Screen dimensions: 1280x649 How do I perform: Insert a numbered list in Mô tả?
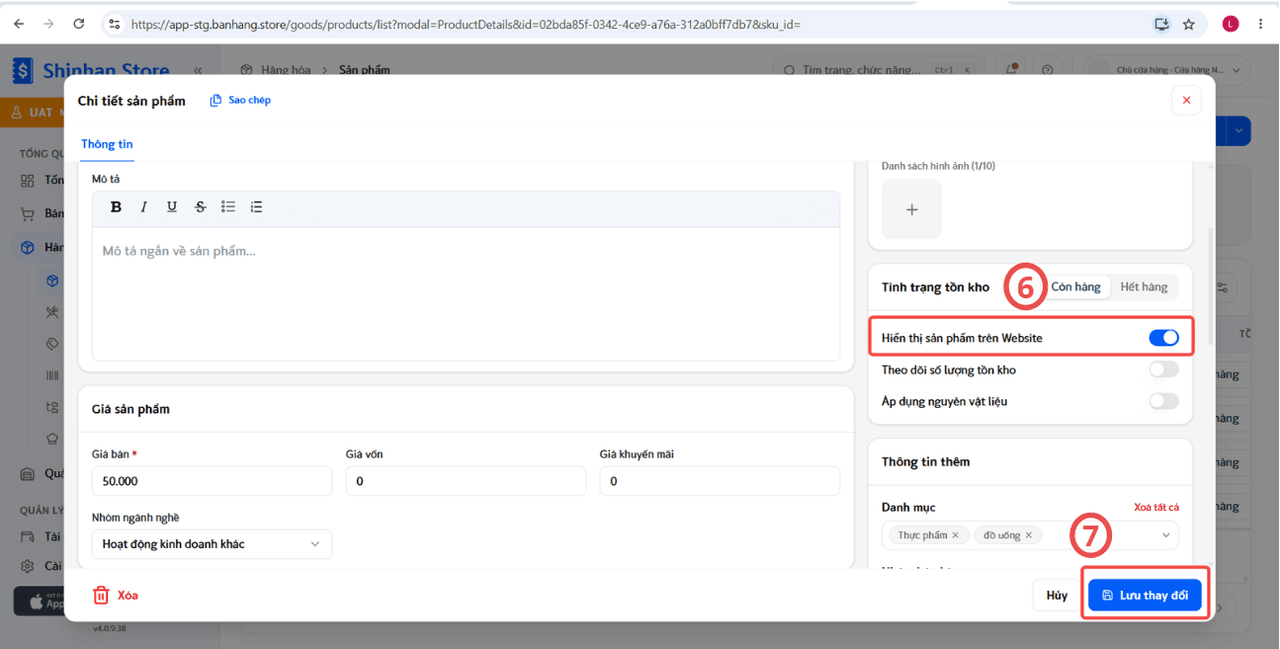[256, 207]
